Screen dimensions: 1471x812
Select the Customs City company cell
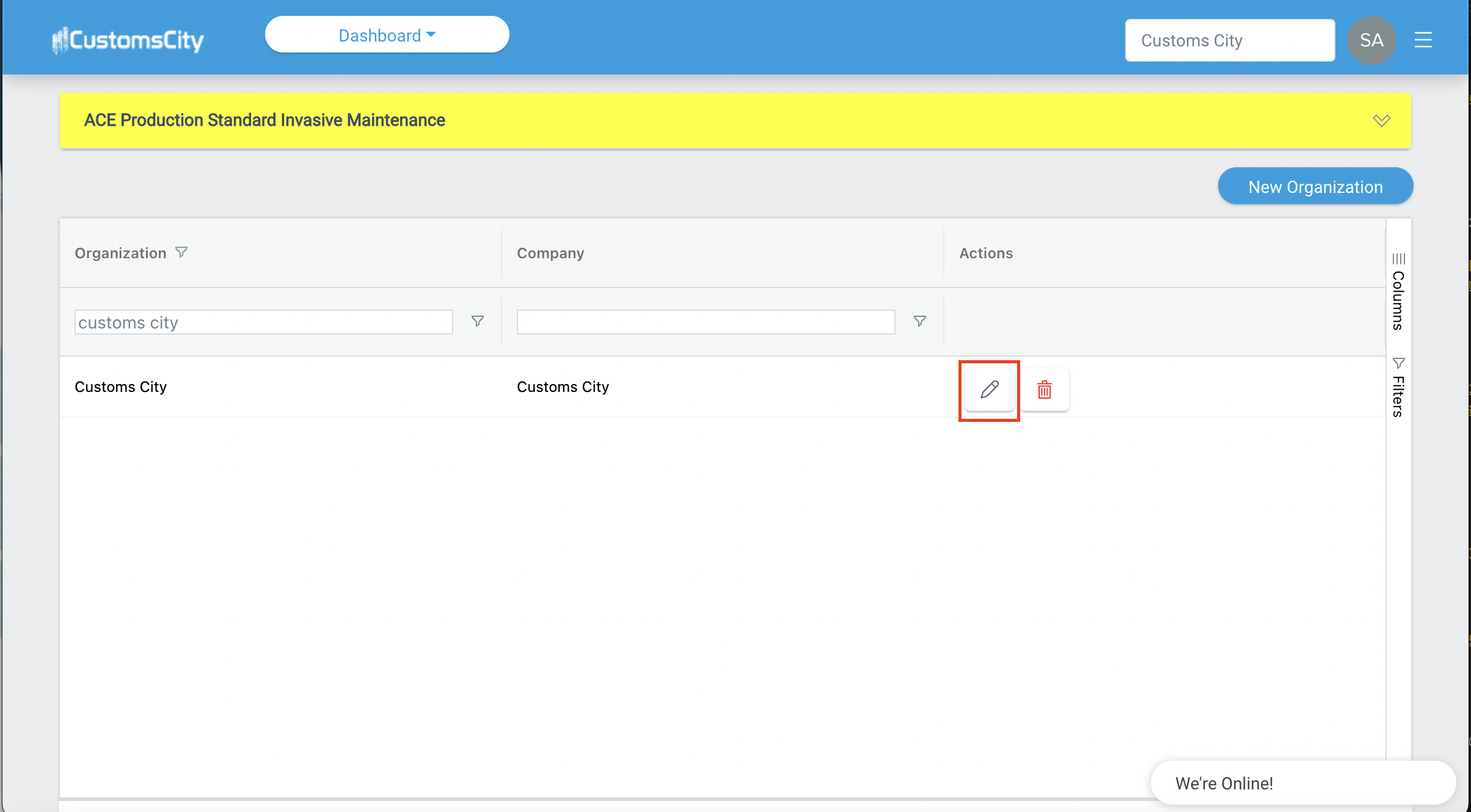click(x=563, y=387)
